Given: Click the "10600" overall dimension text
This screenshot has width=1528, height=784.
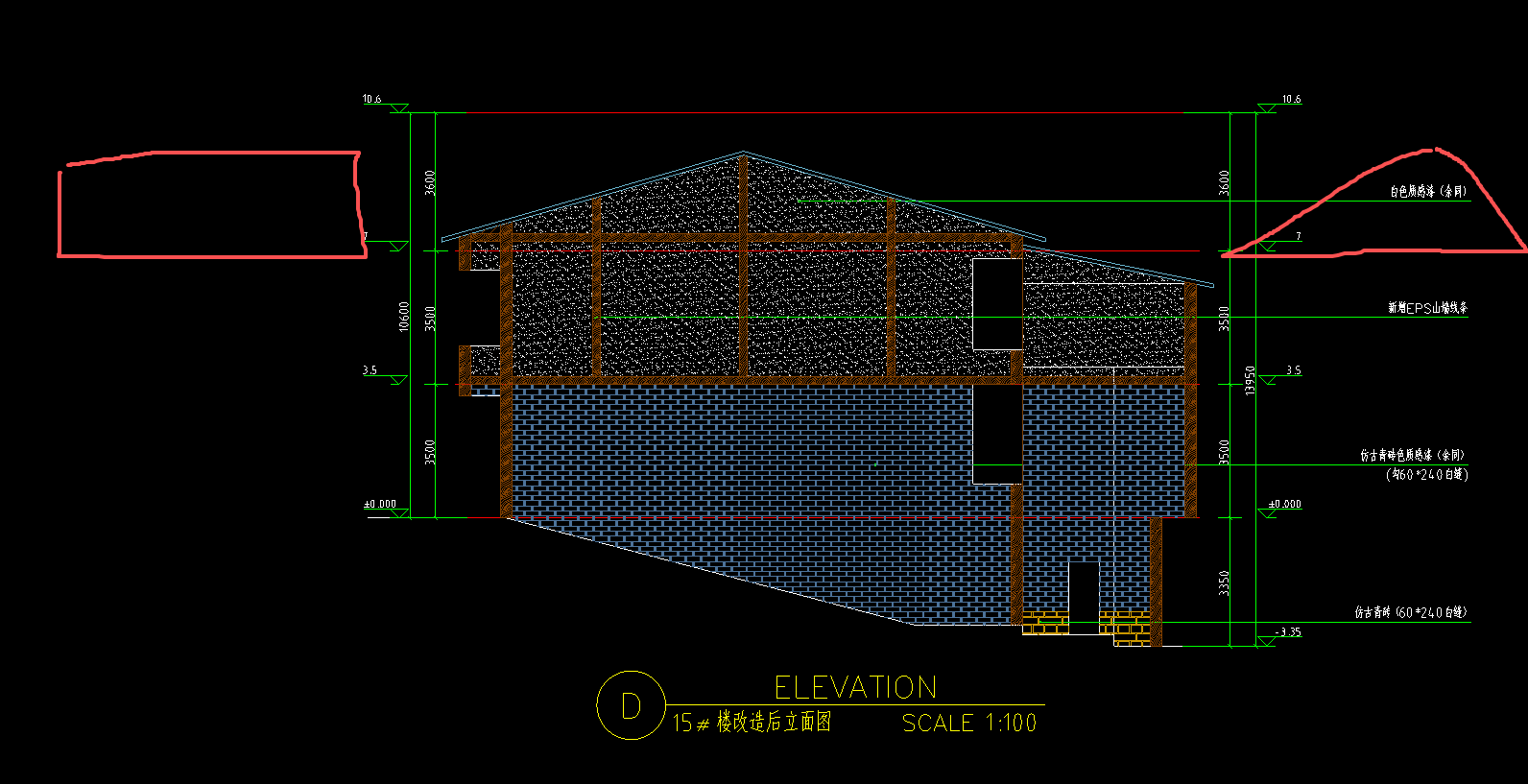Looking at the screenshot, I should [404, 317].
